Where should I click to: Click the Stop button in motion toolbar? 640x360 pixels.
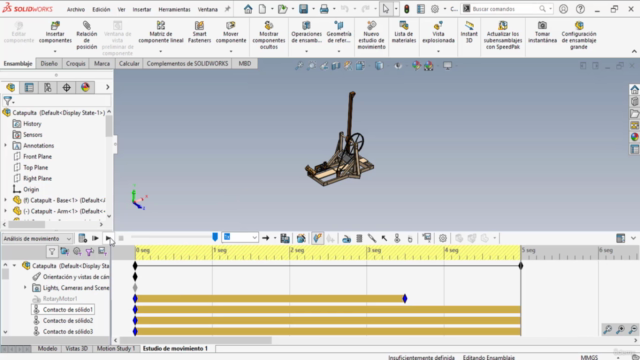point(121,238)
